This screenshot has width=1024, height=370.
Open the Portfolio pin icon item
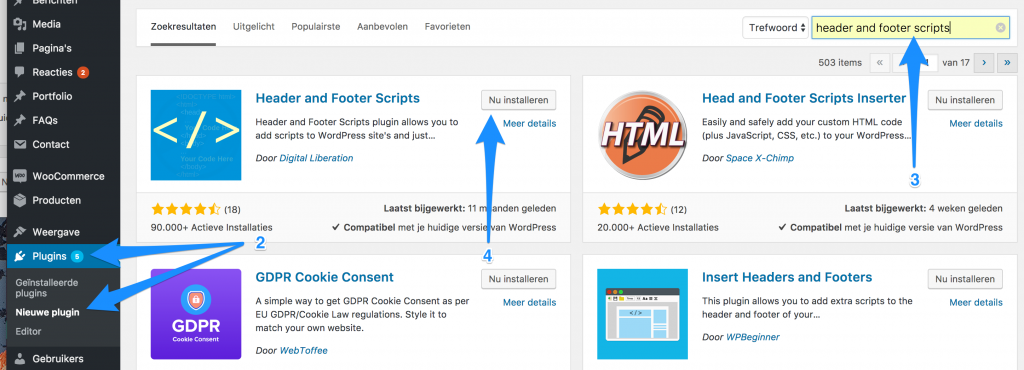(x=20, y=96)
